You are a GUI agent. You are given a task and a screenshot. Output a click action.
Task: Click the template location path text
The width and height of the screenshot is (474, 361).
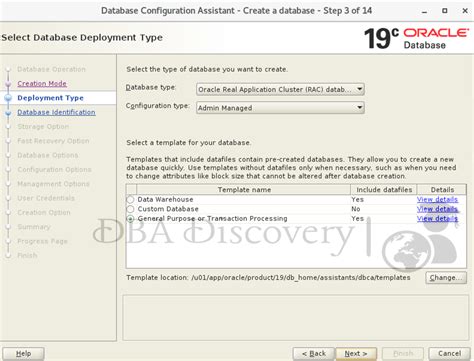click(x=301, y=278)
